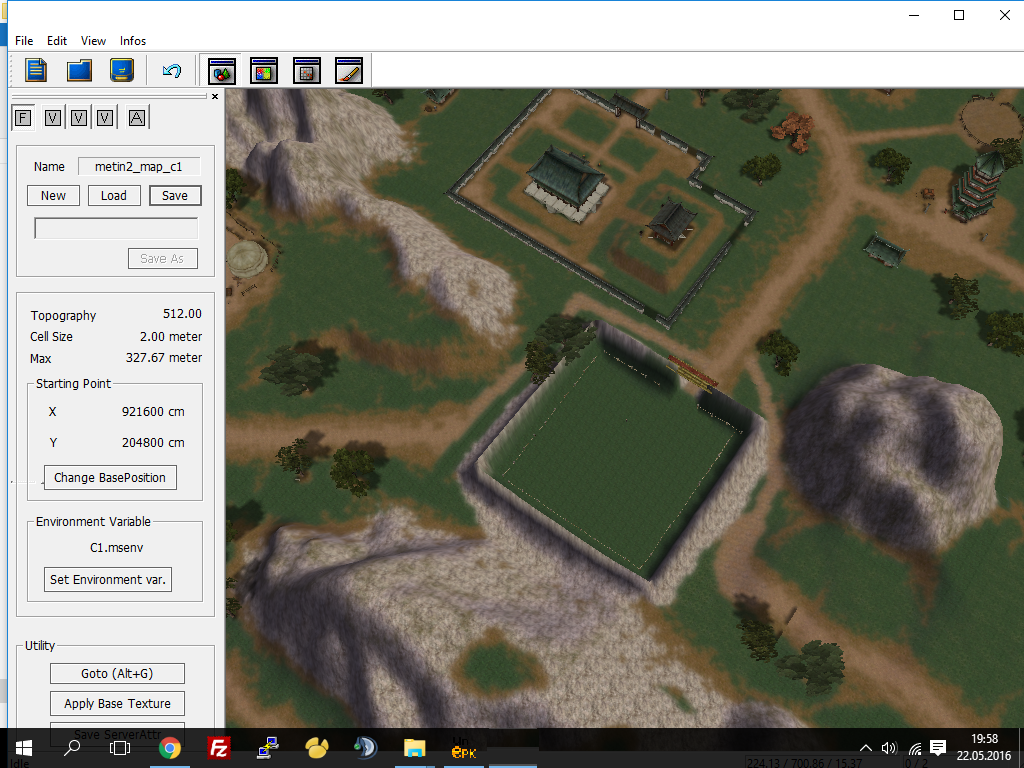The image size is (1024, 768).
Task: Click the New map button
Action: 54,196
